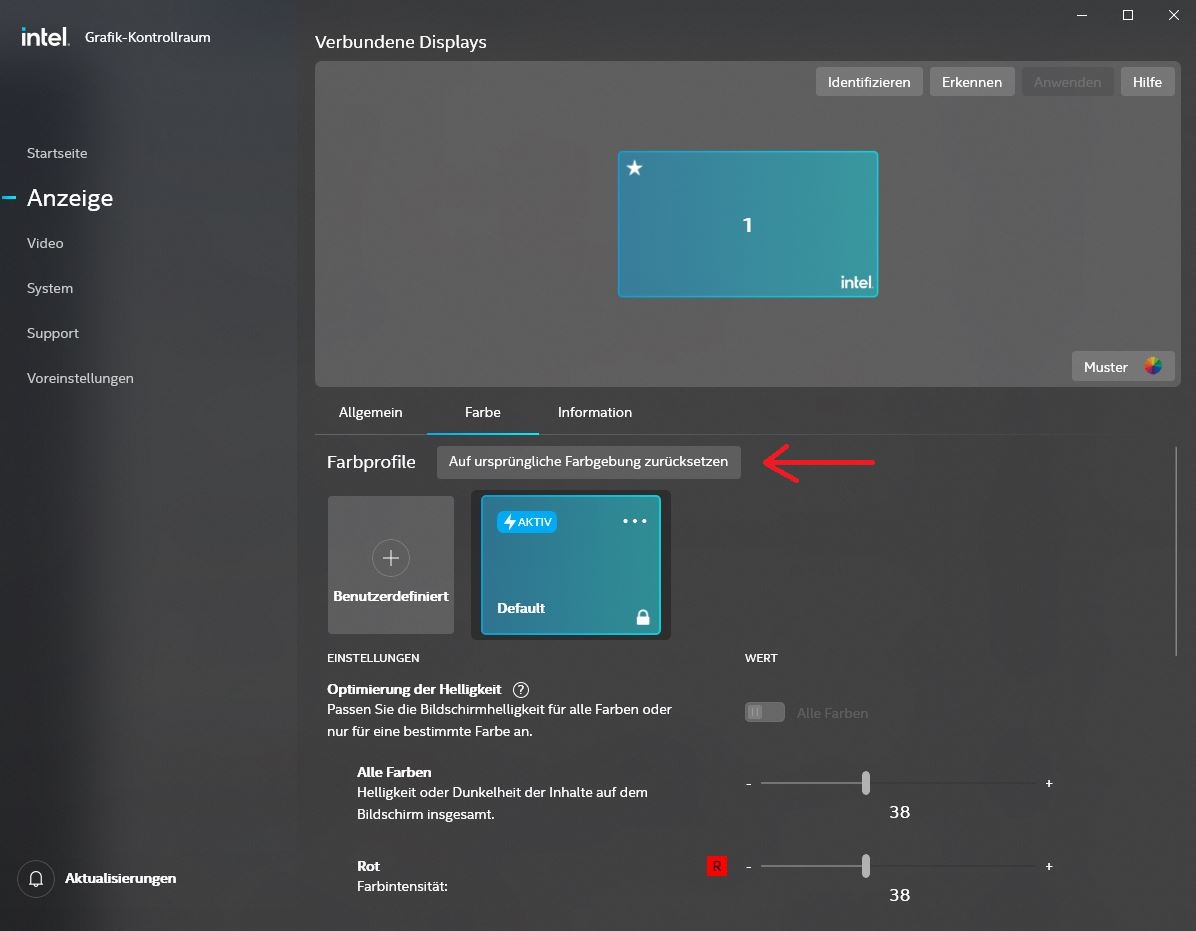Screen dimensions: 1196x931
Task: Open System section in sidebar
Action: click(50, 288)
